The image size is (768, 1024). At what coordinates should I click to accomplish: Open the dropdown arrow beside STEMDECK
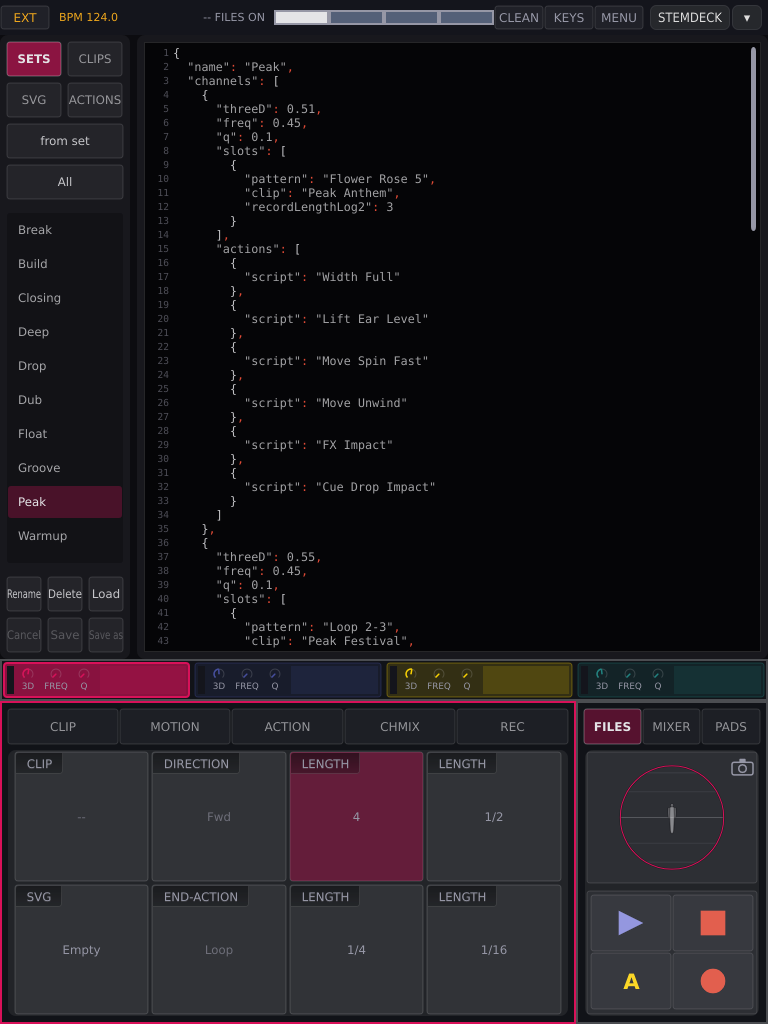coord(746,18)
